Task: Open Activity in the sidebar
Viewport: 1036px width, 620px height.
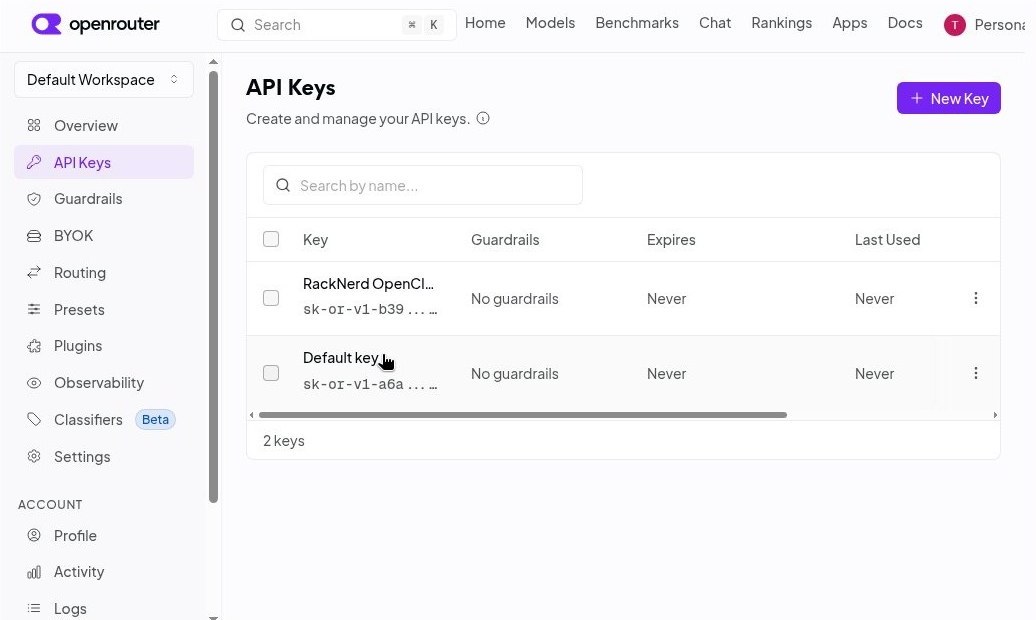Action: [104, 572]
